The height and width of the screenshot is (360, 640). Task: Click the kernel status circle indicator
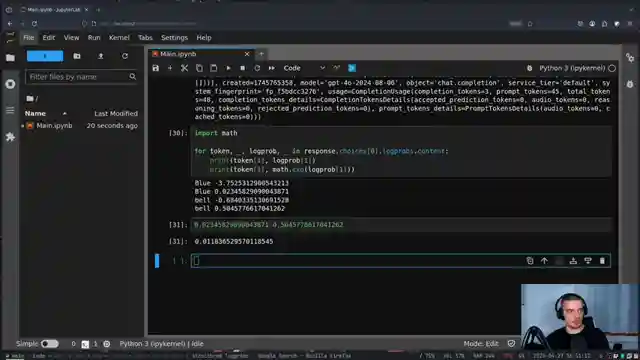tap(612, 68)
